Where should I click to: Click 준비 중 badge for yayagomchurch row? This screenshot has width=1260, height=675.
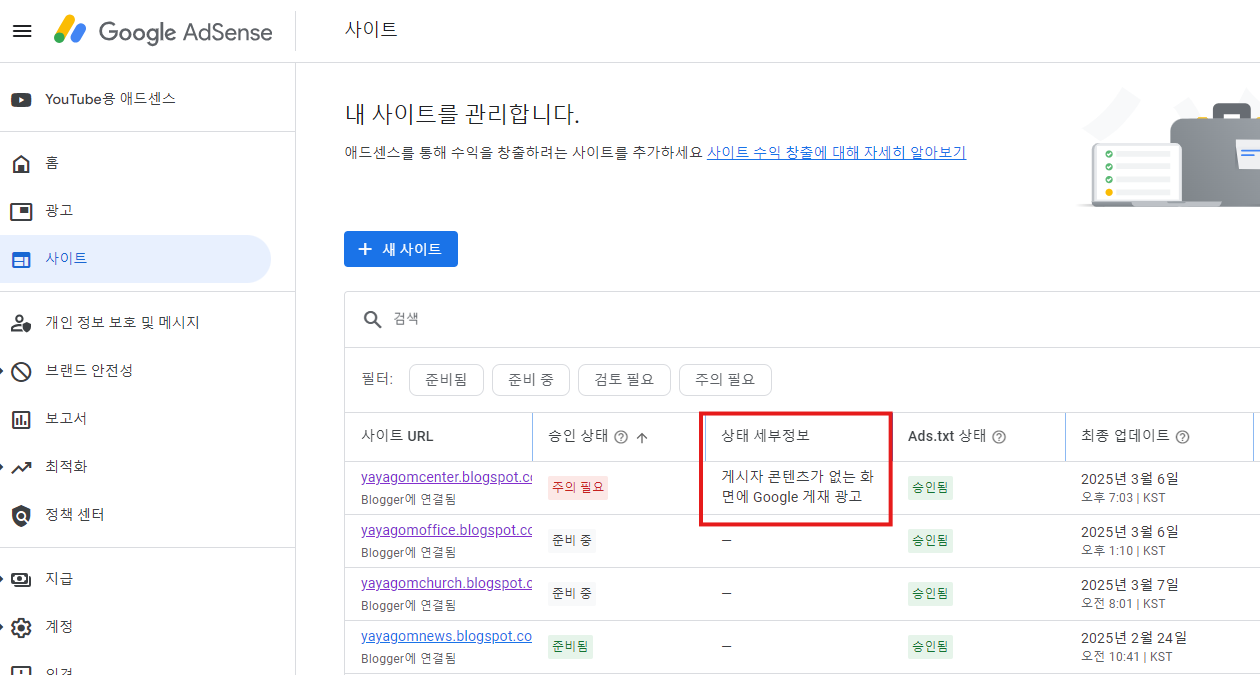(572, 594)
